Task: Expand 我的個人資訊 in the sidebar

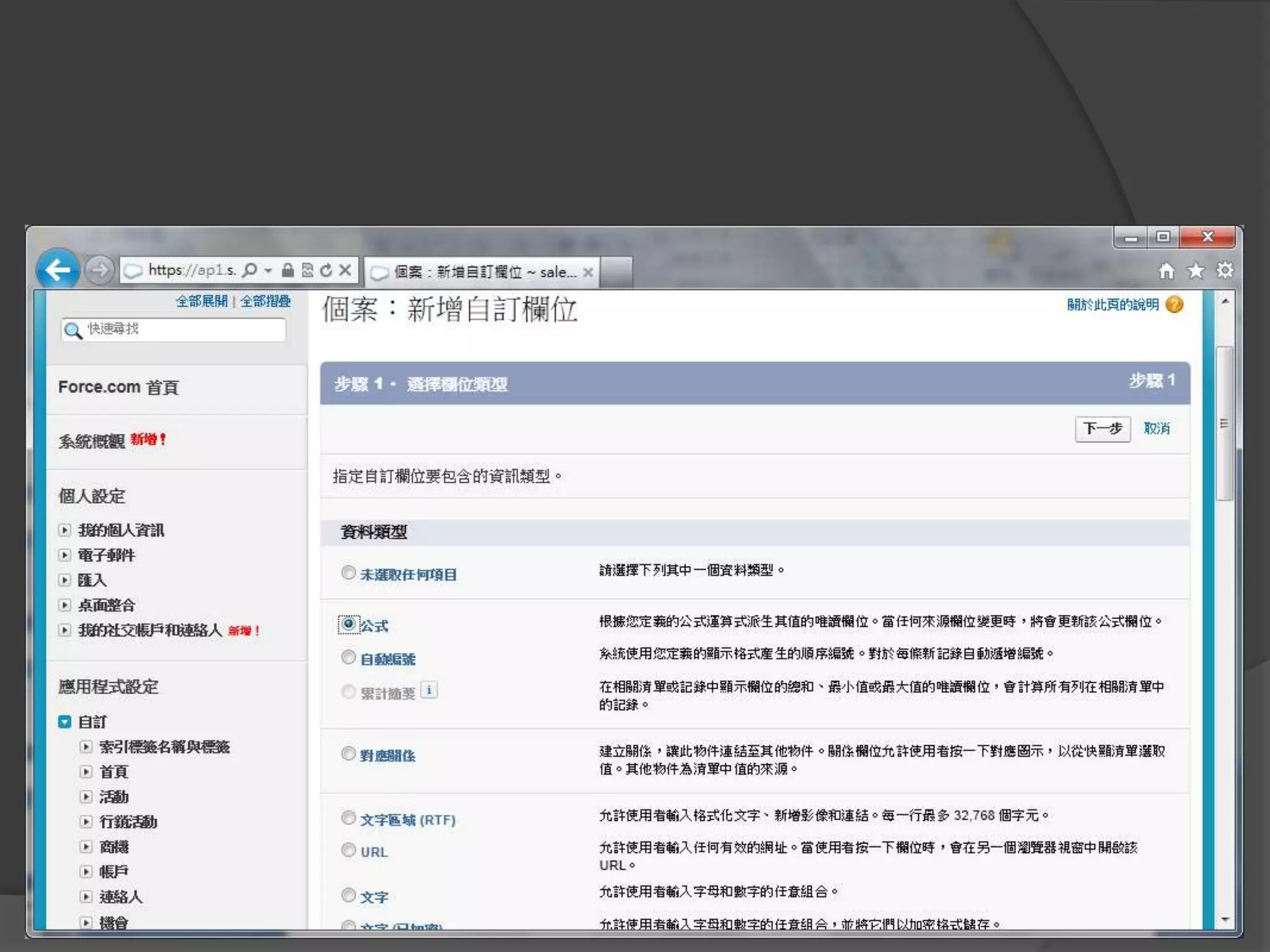Action: [x=64, y=530]
